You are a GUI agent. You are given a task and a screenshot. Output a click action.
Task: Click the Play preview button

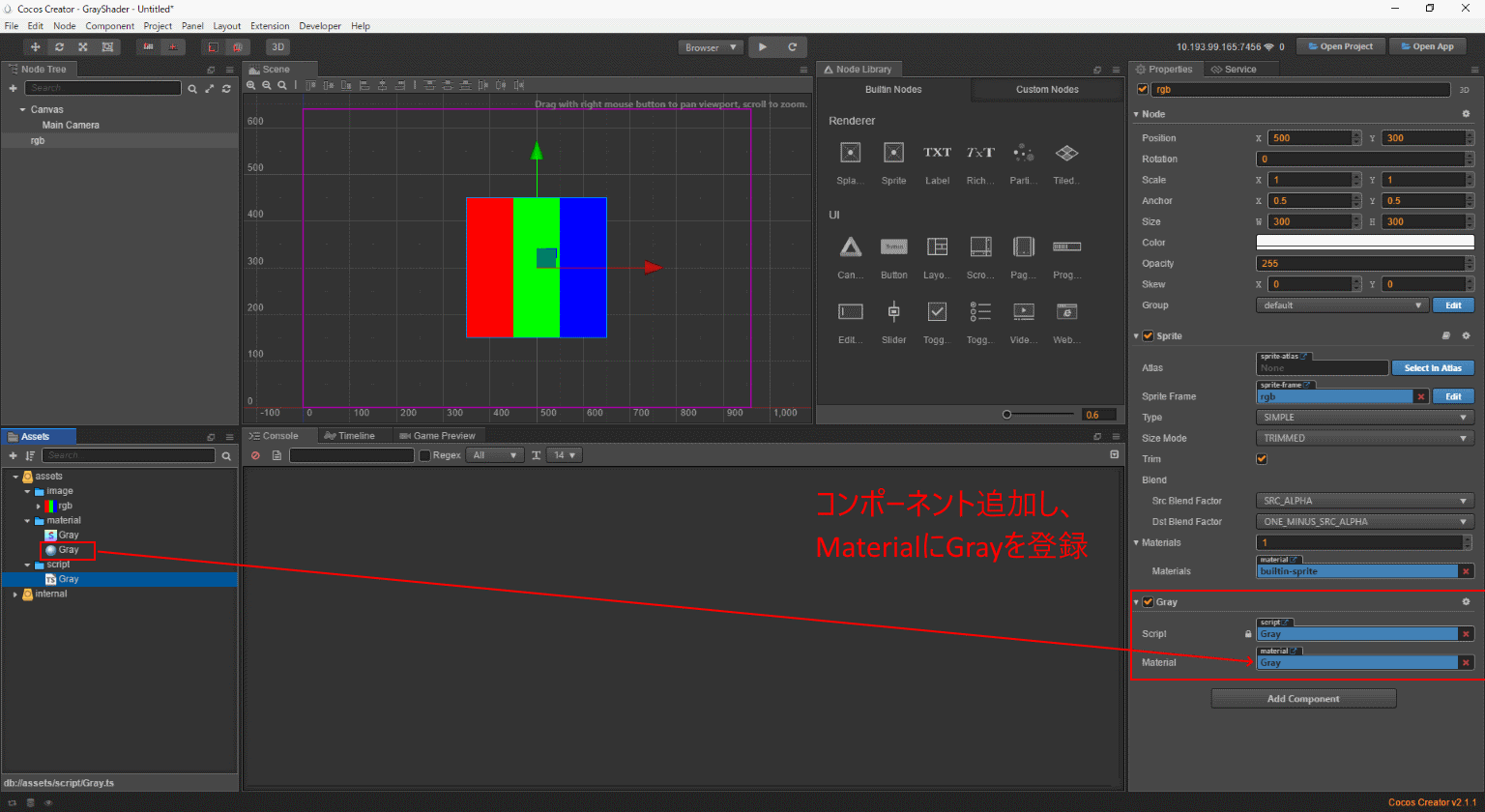point(763,46)
